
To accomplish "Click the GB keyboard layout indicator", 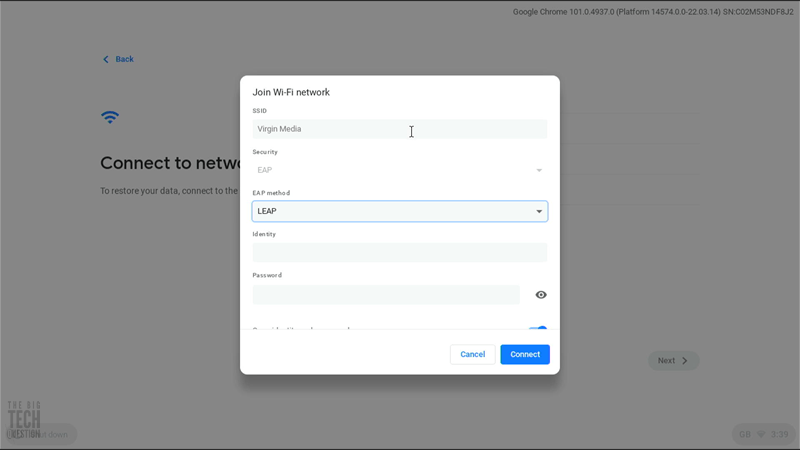I will (x=745, y=434).
